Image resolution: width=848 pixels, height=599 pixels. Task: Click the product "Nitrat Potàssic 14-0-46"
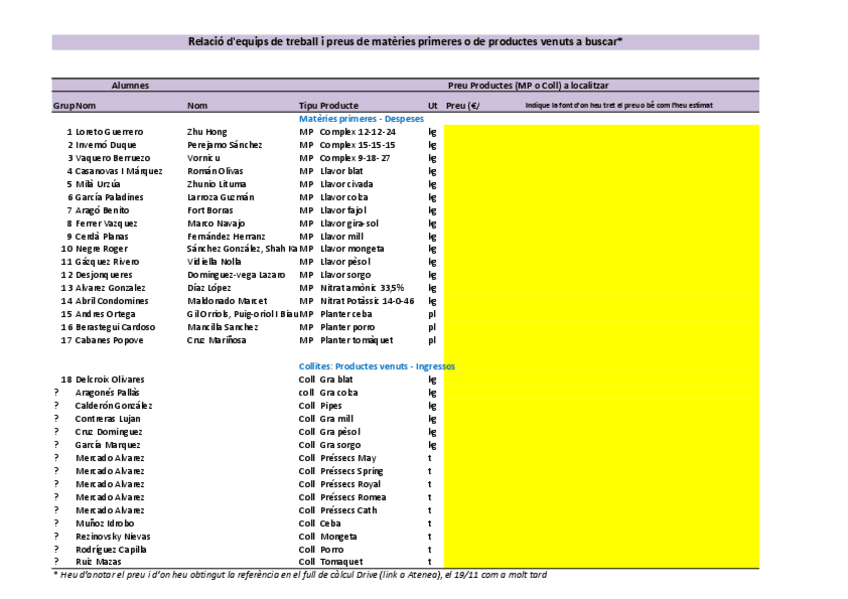pos(367,301)
